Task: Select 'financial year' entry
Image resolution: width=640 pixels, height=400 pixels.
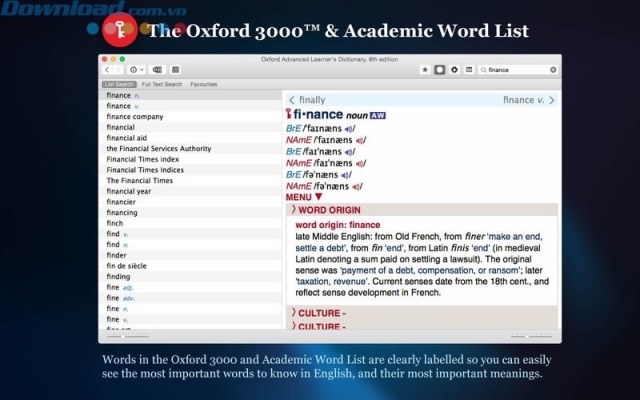Action: [190, 191]
